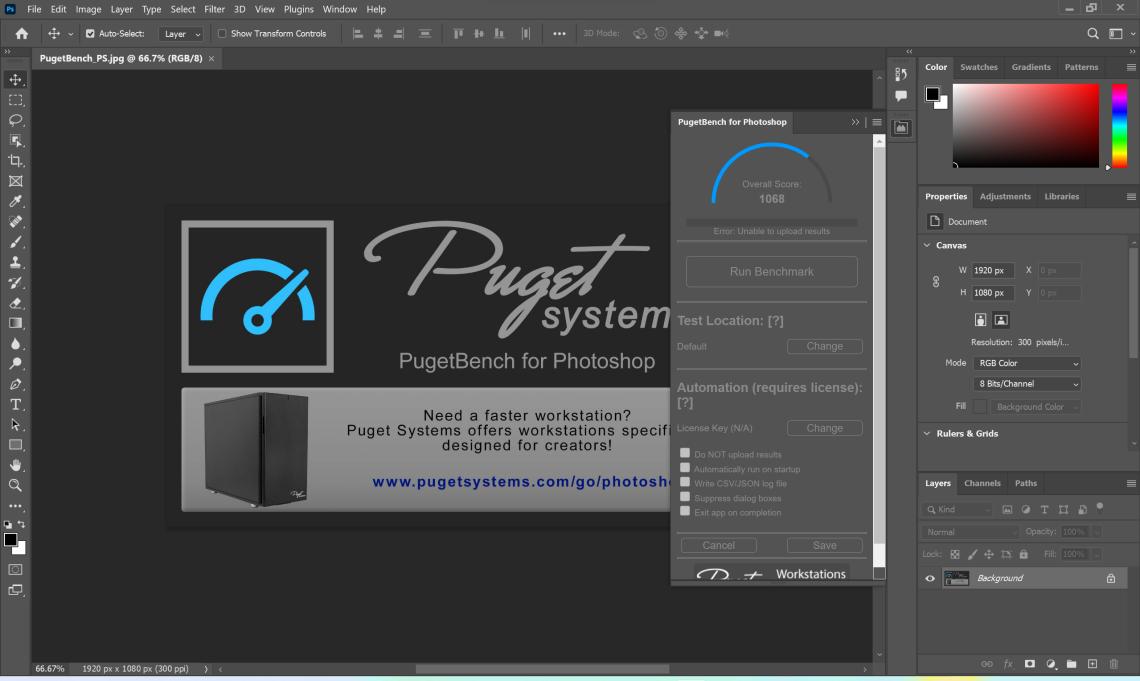Open the color Mode dropdown
The width and height of the screenshot is (1140, 681).
point(1026,363)
